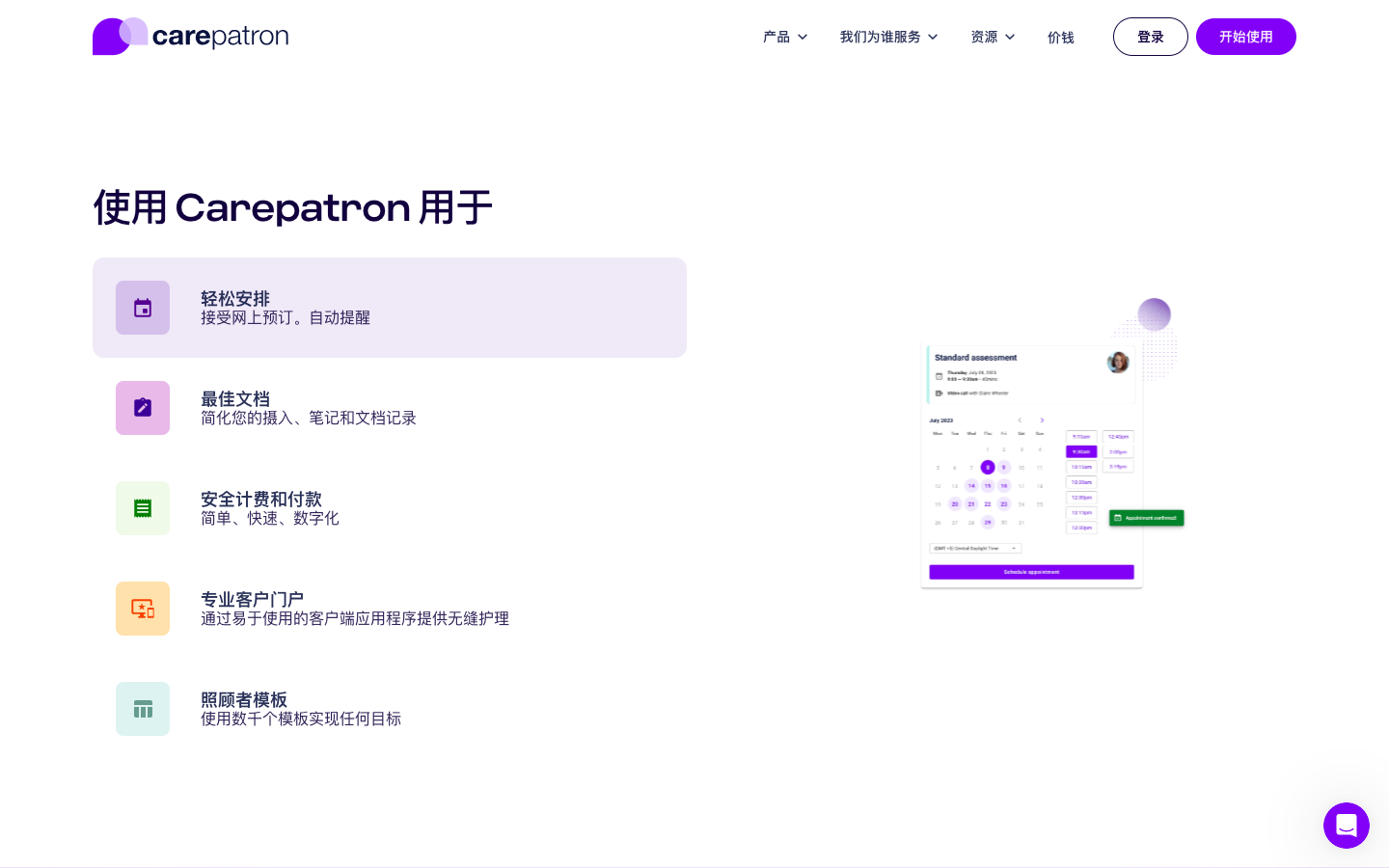The height and width of the screenshot is (868, 1389).
Task: Select the 2:00pm time slot
Action: [x=1118, y=451]
